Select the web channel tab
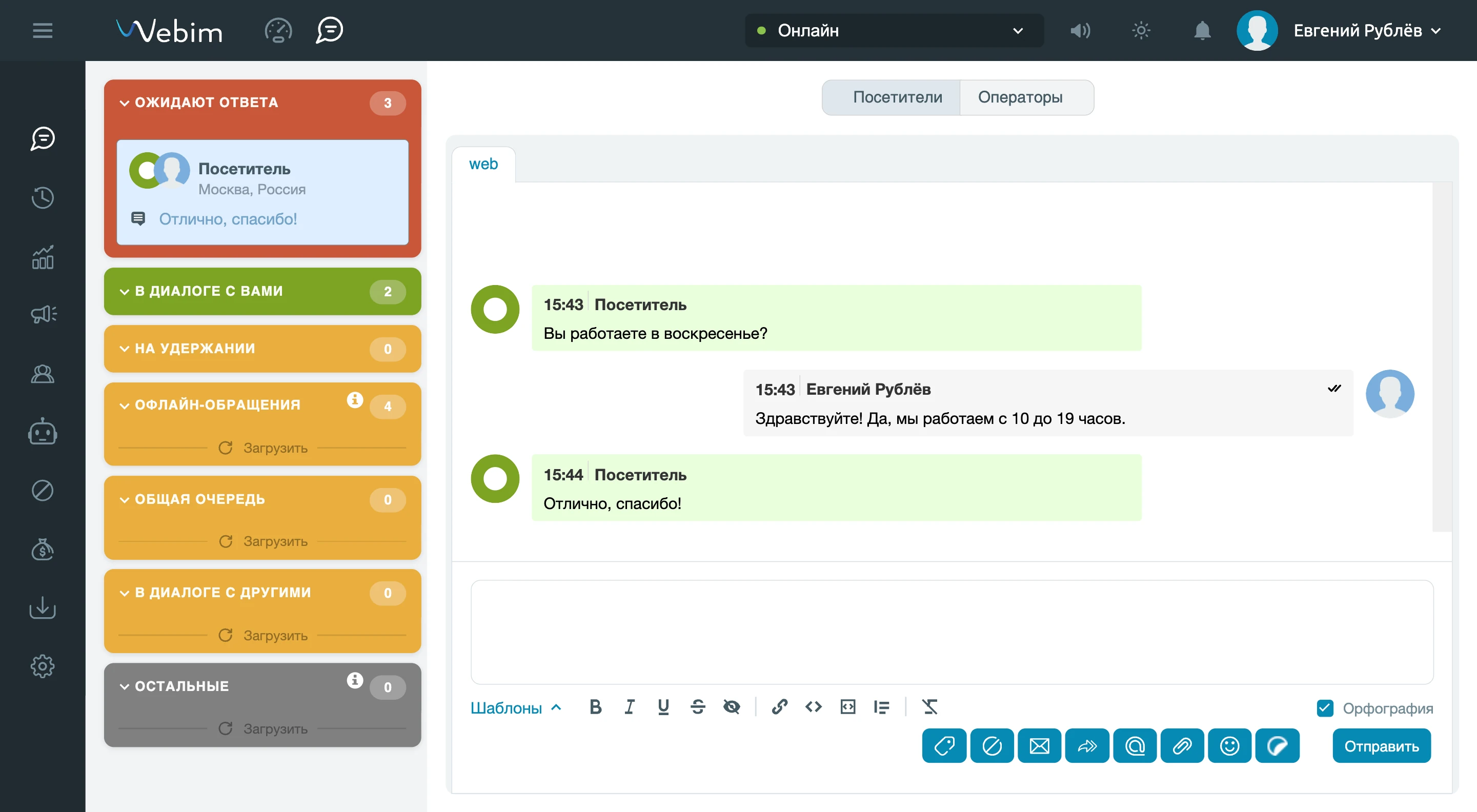The image size is (1477, 812). click(483, 164)
